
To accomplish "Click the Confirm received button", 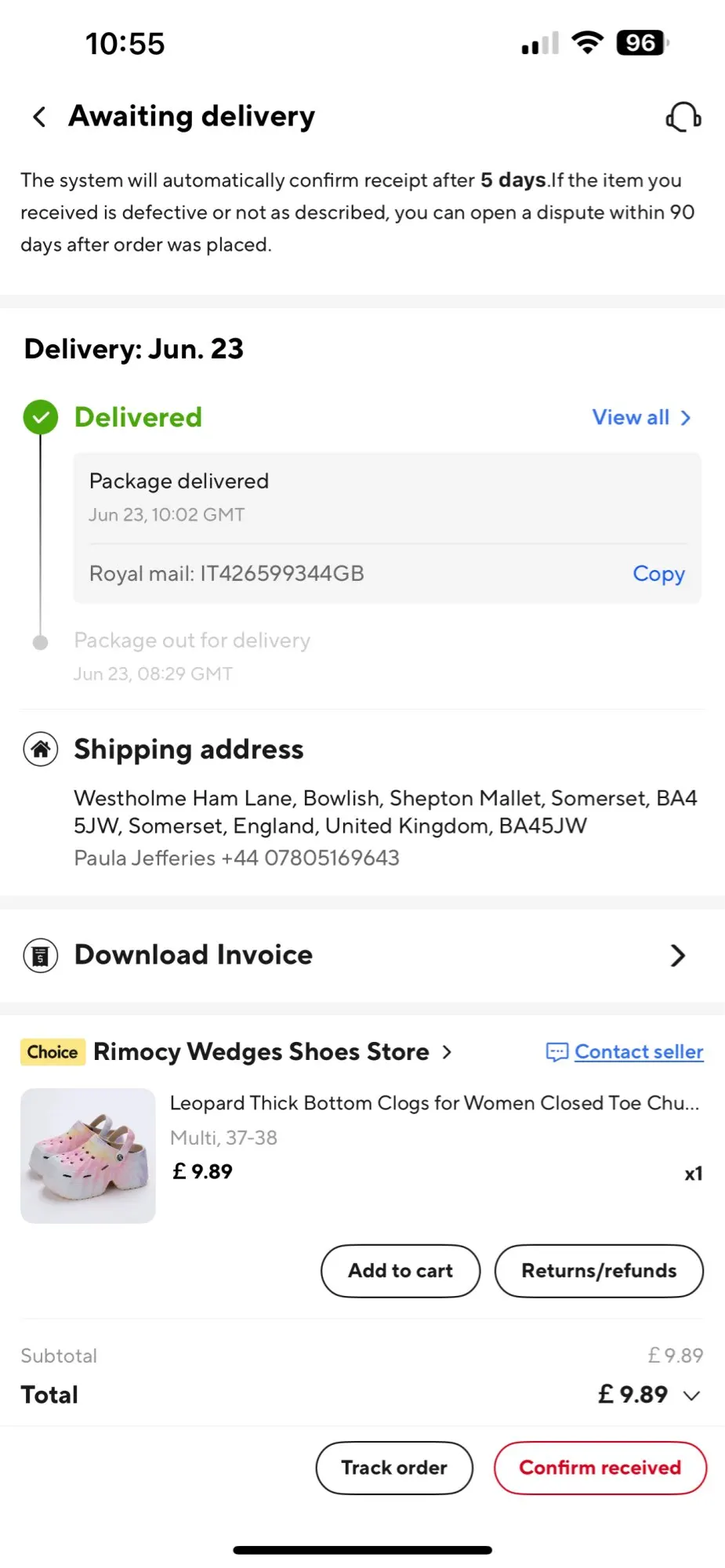I will point(600,1468).
